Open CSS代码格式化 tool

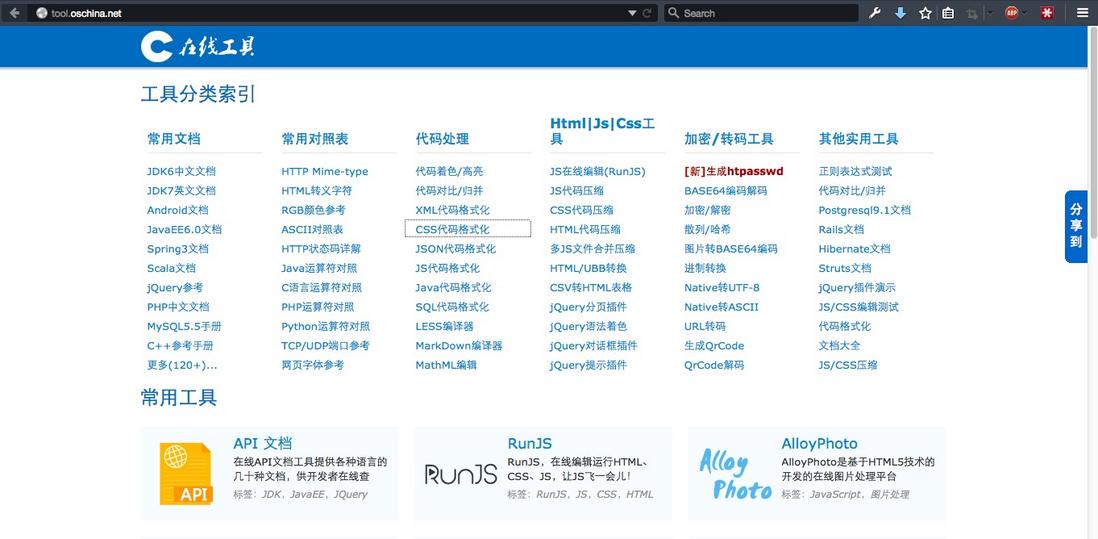point(453,230)
